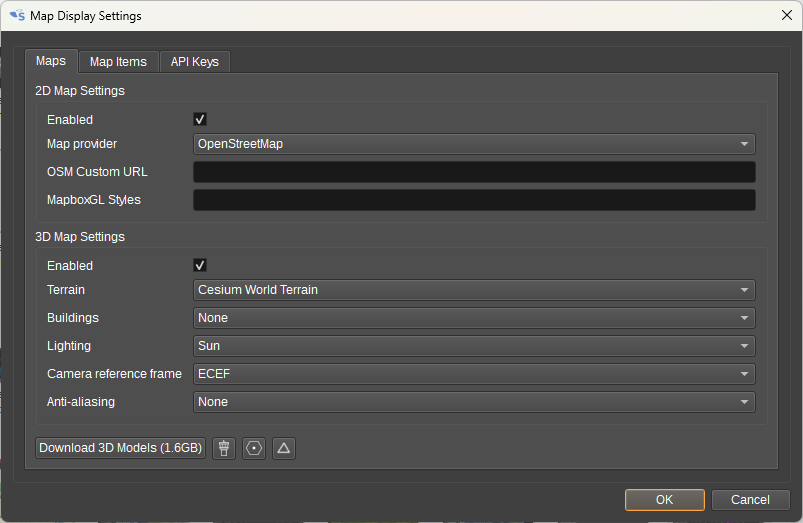Click the app logo in title bar

17,16
